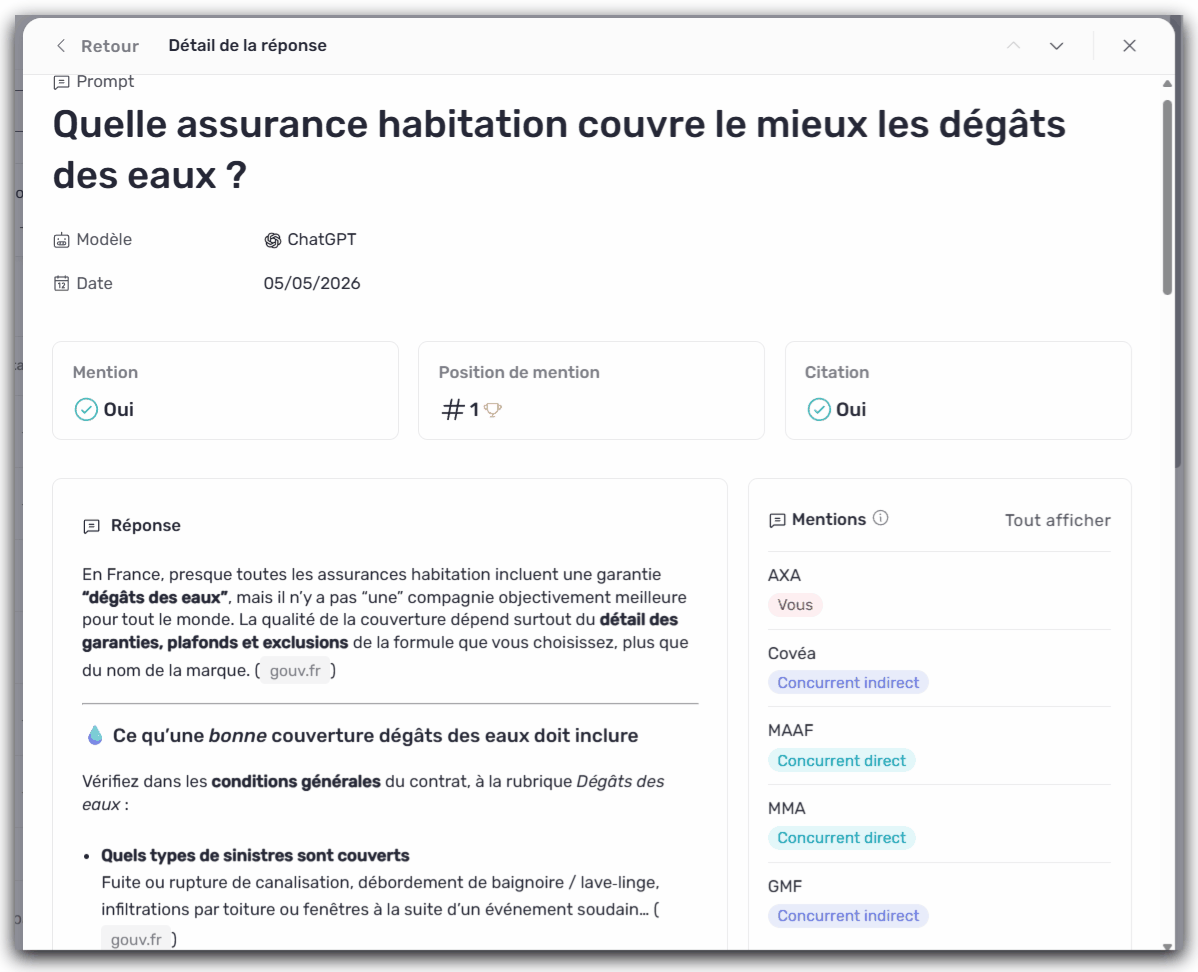Click the Citation Oui checkmark icon
The image size is (1198, 972).
tap(819, 410)
